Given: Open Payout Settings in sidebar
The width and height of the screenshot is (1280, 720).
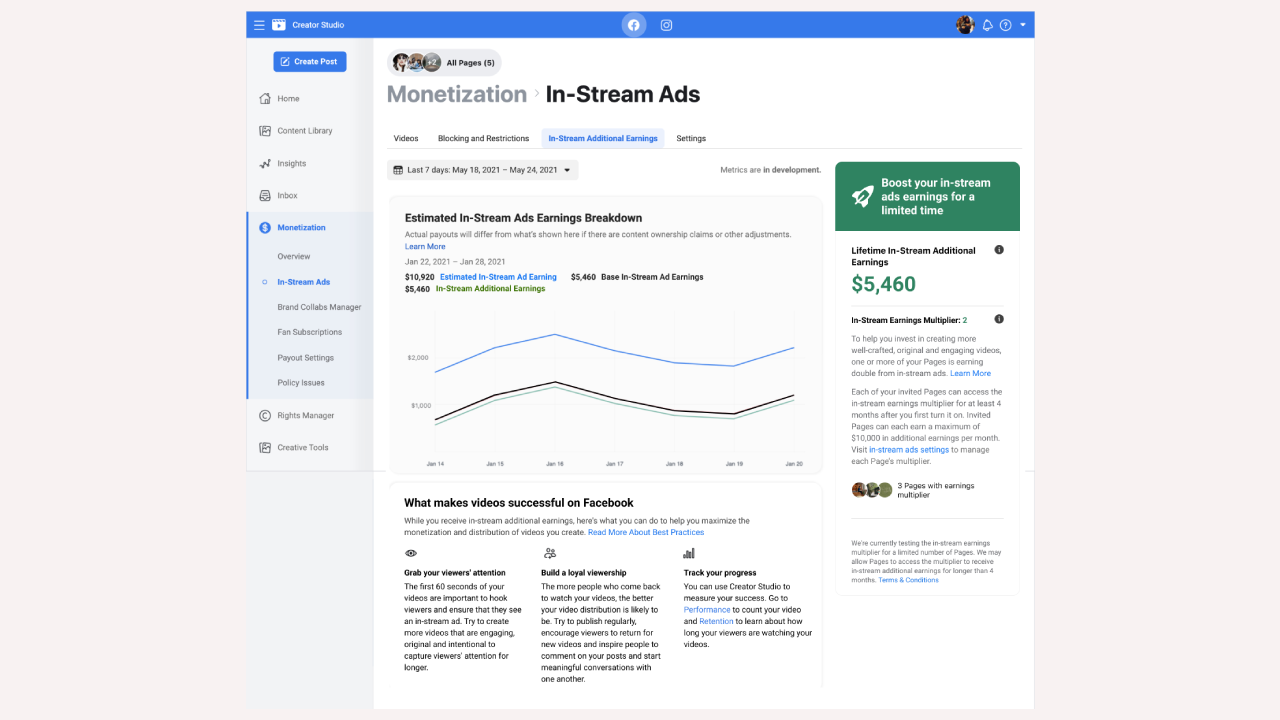Looking at the screenshot, I should point(306,357).
